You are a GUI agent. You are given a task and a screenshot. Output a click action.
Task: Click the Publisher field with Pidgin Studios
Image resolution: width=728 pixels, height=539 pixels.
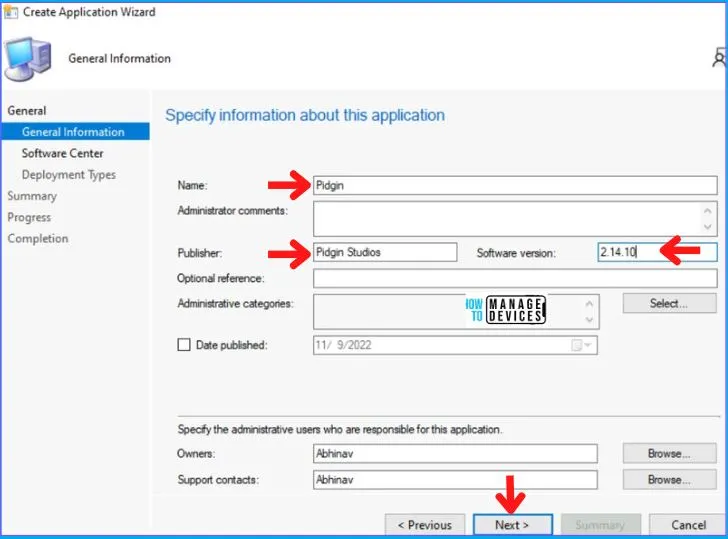(x=385, y=252)
